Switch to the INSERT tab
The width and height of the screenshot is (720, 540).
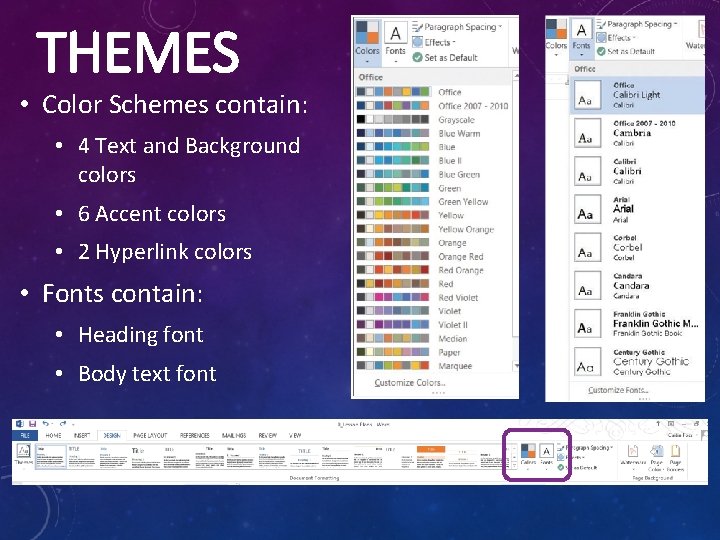pos(82,435)
